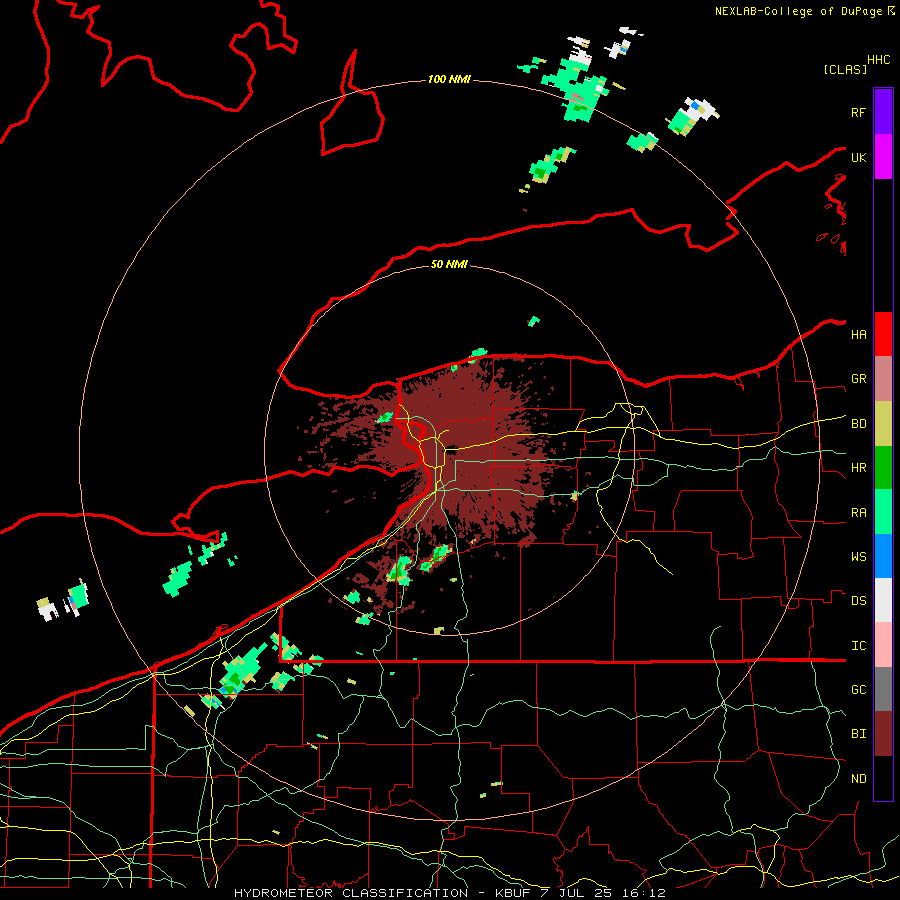Click the HA red legend swatch

click(x=883, y=334)
